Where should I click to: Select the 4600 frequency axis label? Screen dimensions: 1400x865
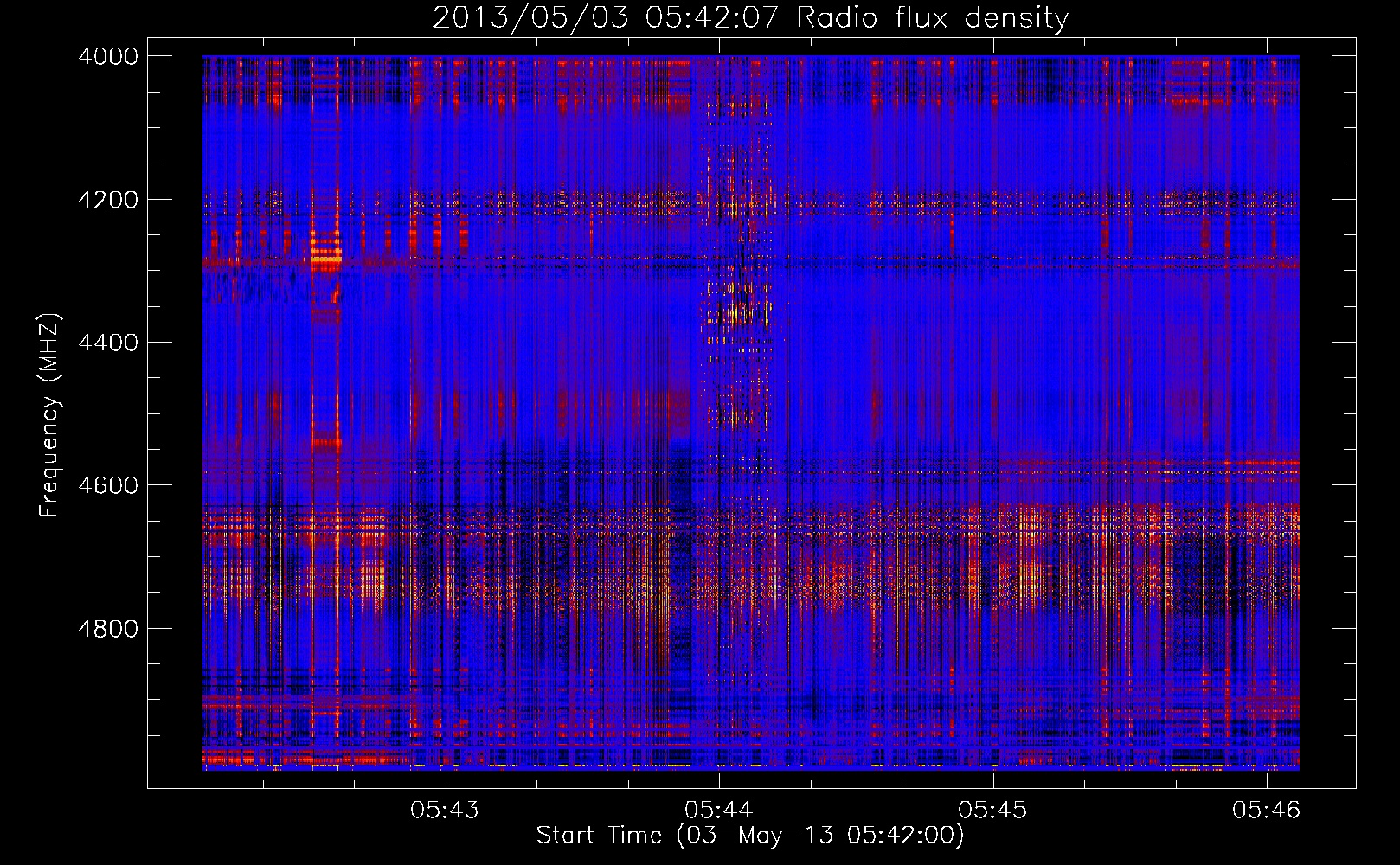108,485
